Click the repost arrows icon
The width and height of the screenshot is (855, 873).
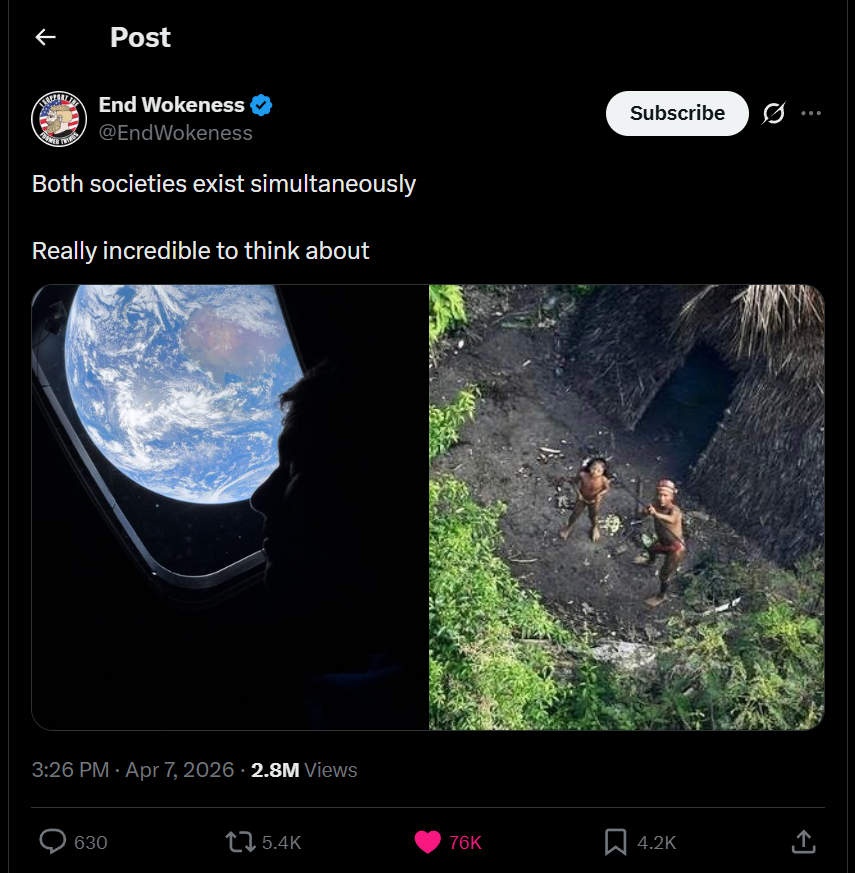coord(240,842)
